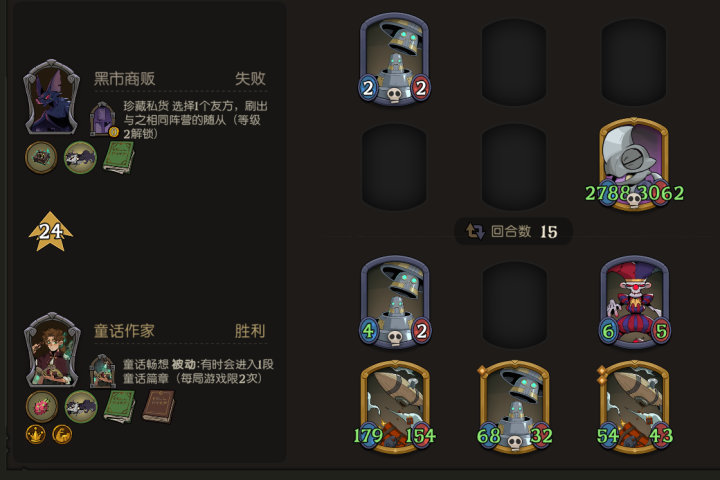Viewport: 720px width, 480px height.
Task: Click the round chest trinket under 黑市商贩
Action: coord(41,157)
